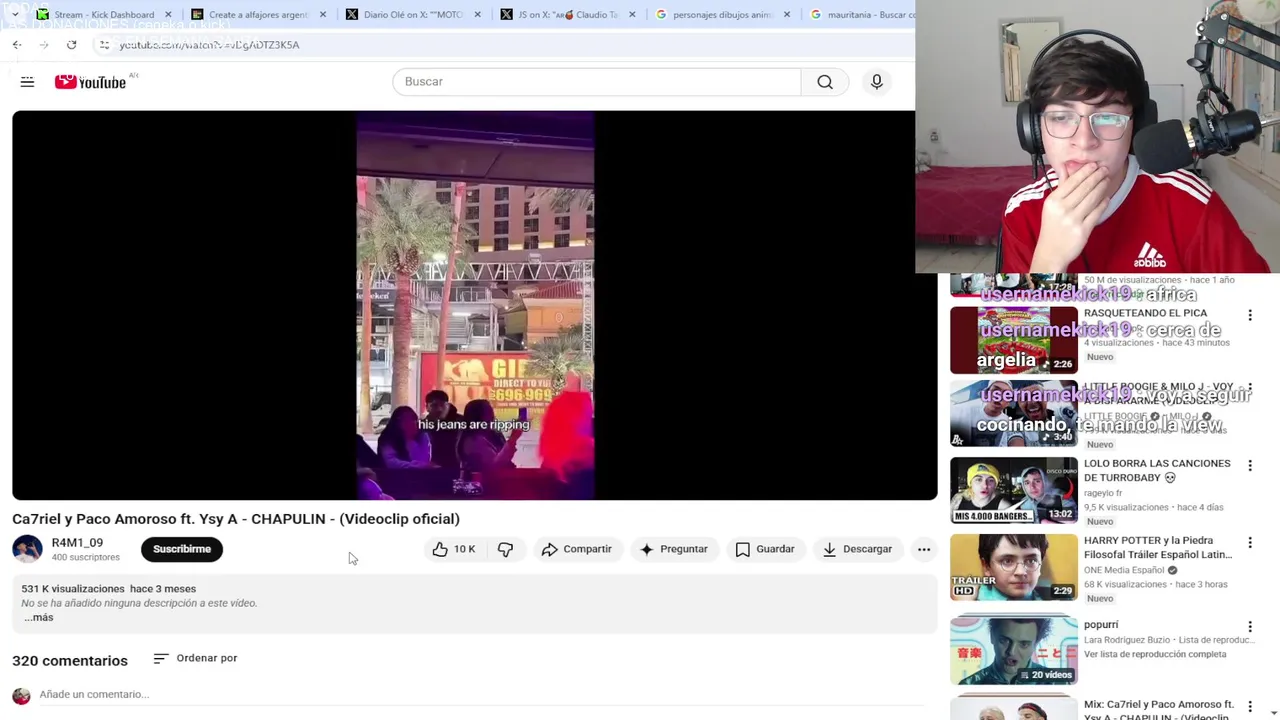Image resolution: width=1280 pixels, height=720 pixels.
Task: Open the ONE Media Español channel name
Action: [1124, 570]
